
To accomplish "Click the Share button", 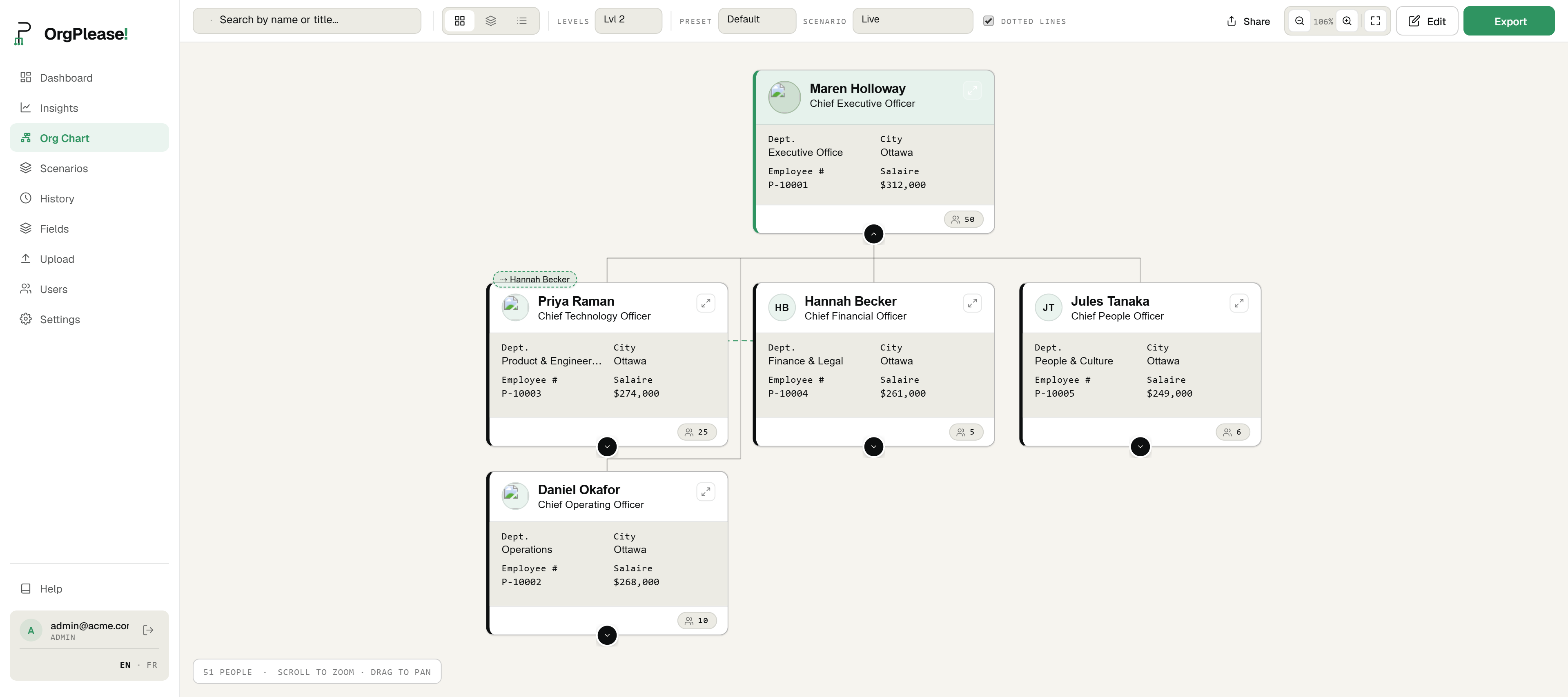I will click(x=1248, y=21).
